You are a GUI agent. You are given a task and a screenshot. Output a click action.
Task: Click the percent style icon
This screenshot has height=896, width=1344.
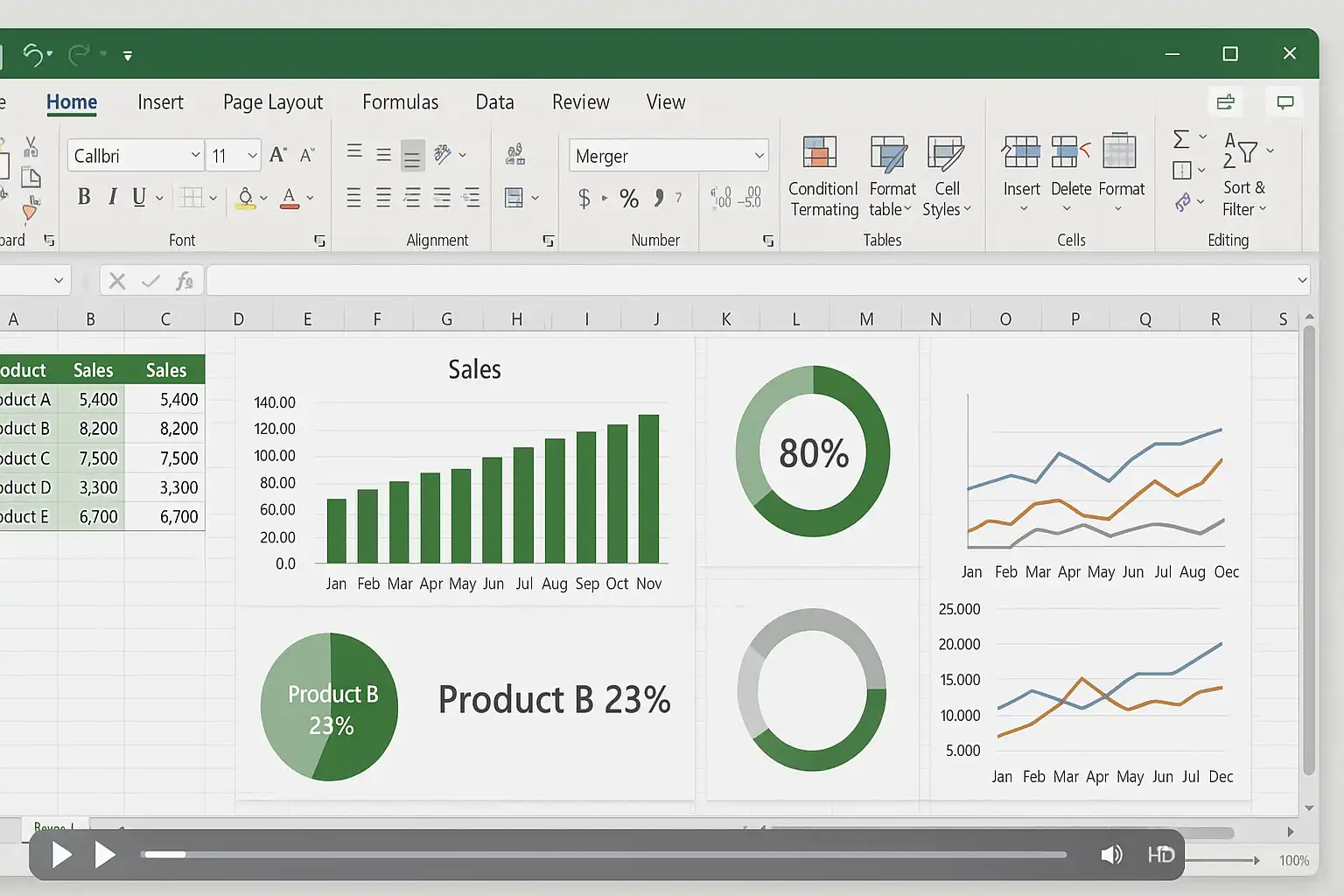(x=628, y=199)
